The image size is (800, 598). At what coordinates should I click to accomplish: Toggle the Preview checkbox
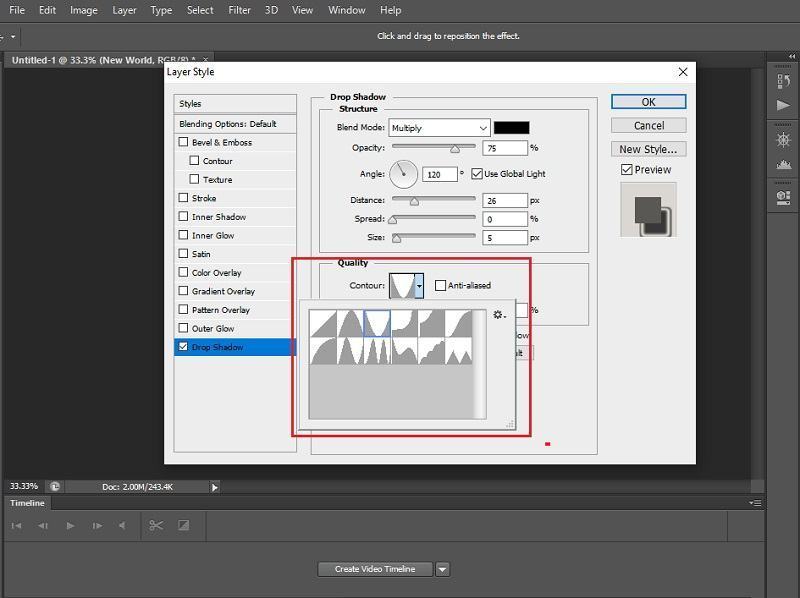click(624, 169)
